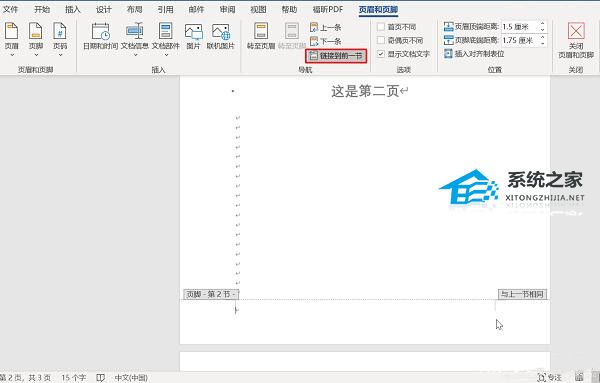600x383 pixels.
Task: Expand the Footer (页脚) dropdown
Action: point(36,39)
